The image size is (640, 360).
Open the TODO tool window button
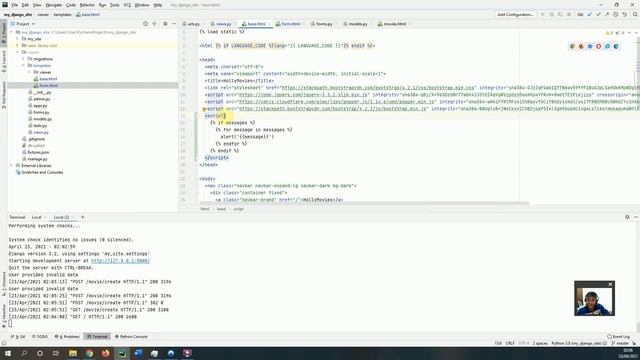tap(40, 337)
